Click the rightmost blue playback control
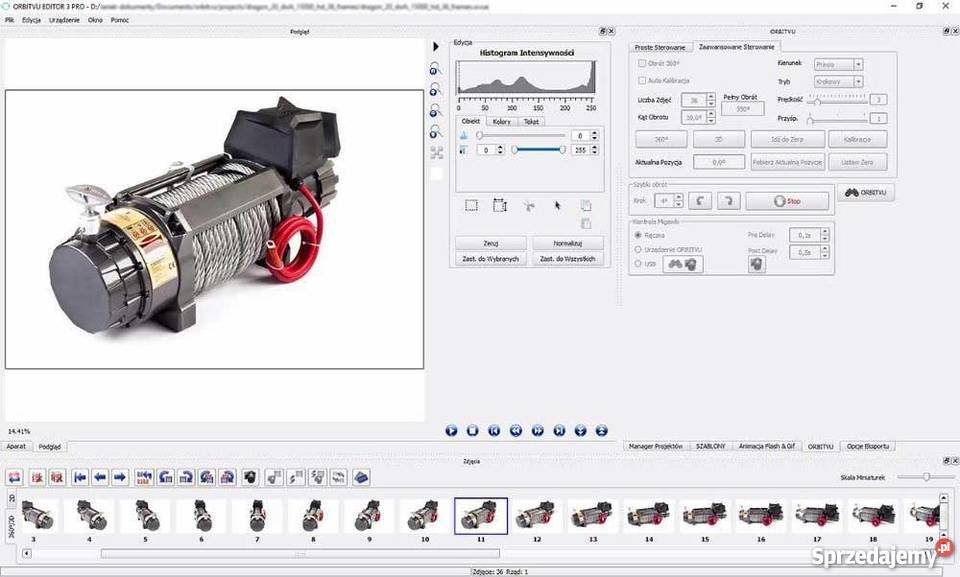The width and height of the screenshot is (960, 577). coord(602,431)
